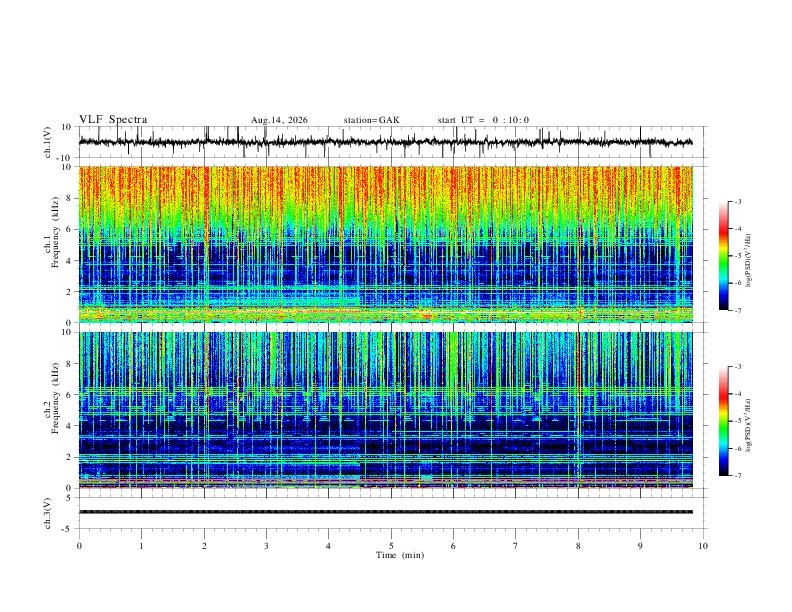Screen dimensions: 792x612
Task: Click the ch.3 flat waveform line
Action: pos(386,512)
